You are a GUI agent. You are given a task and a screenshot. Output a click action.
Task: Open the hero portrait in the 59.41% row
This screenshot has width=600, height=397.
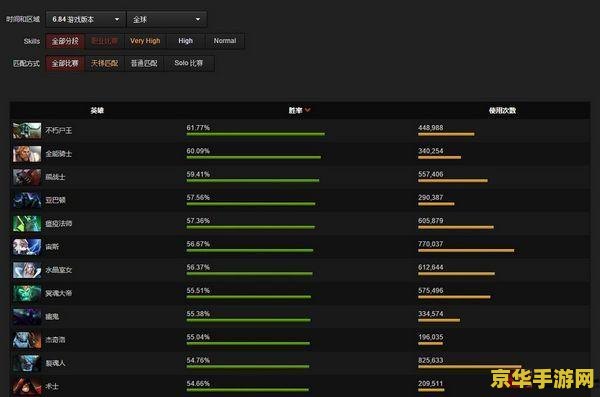point(27,177)
